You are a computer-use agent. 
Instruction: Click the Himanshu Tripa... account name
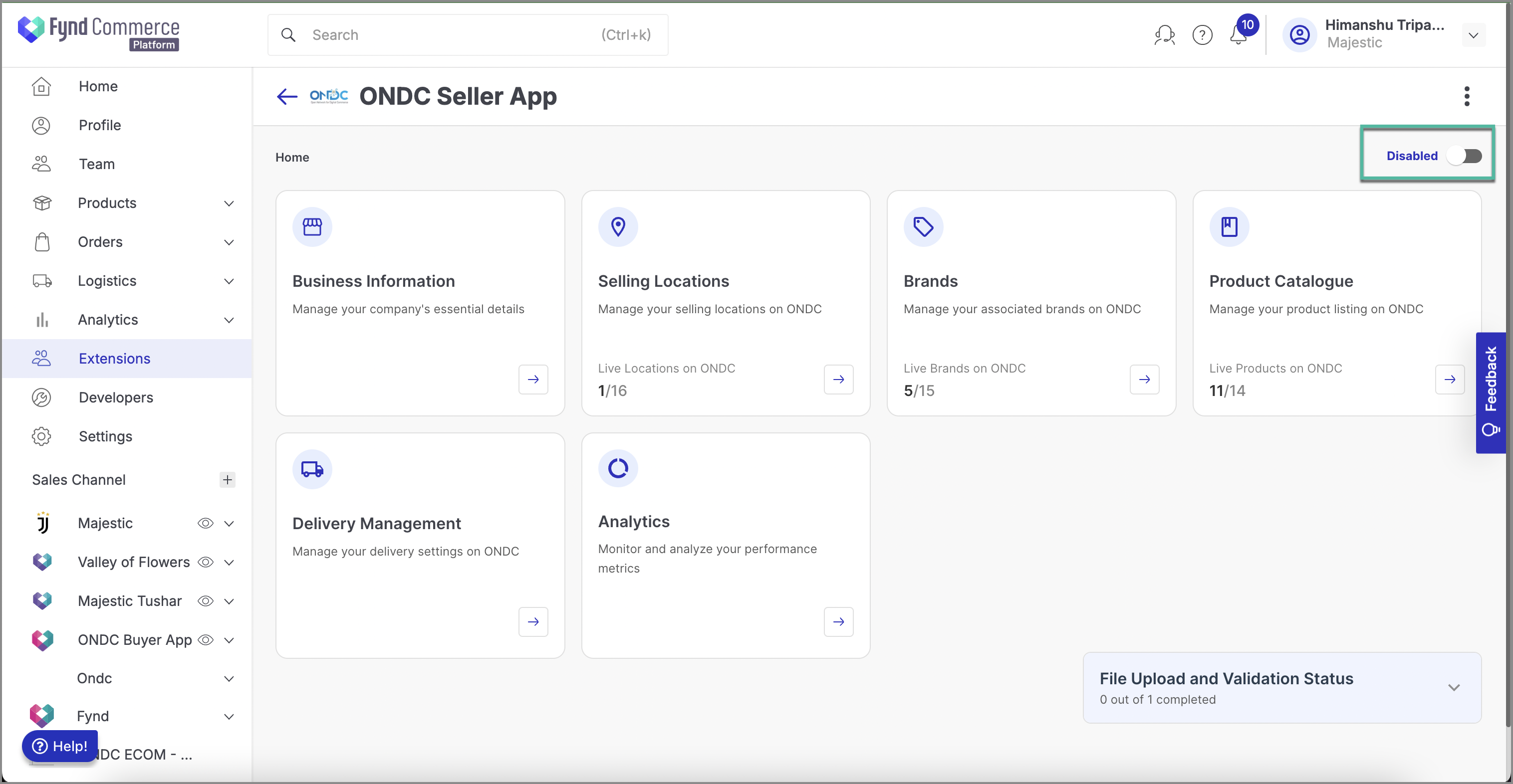[x=1384, y=25]
